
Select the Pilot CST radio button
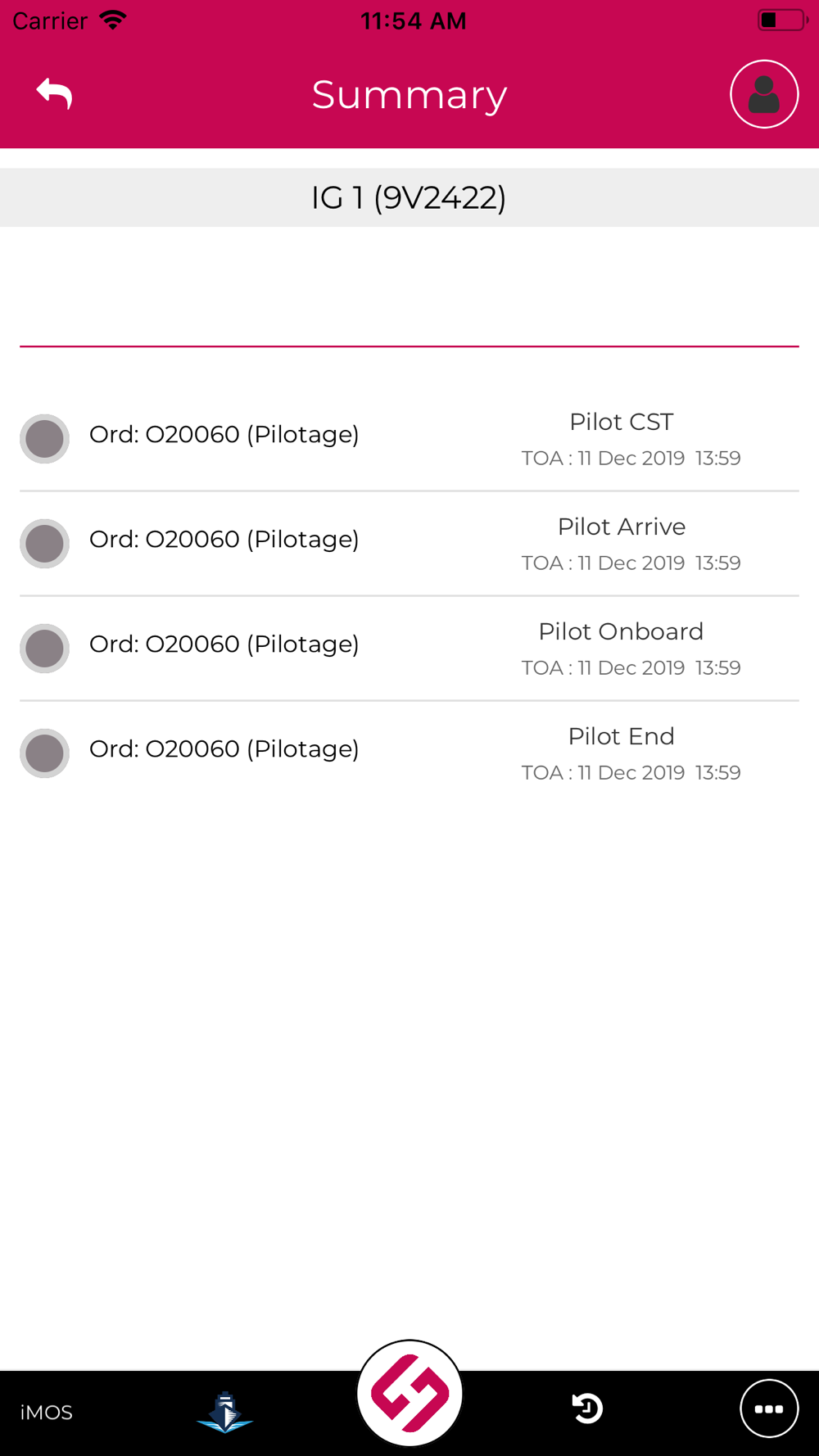[45, 439]
